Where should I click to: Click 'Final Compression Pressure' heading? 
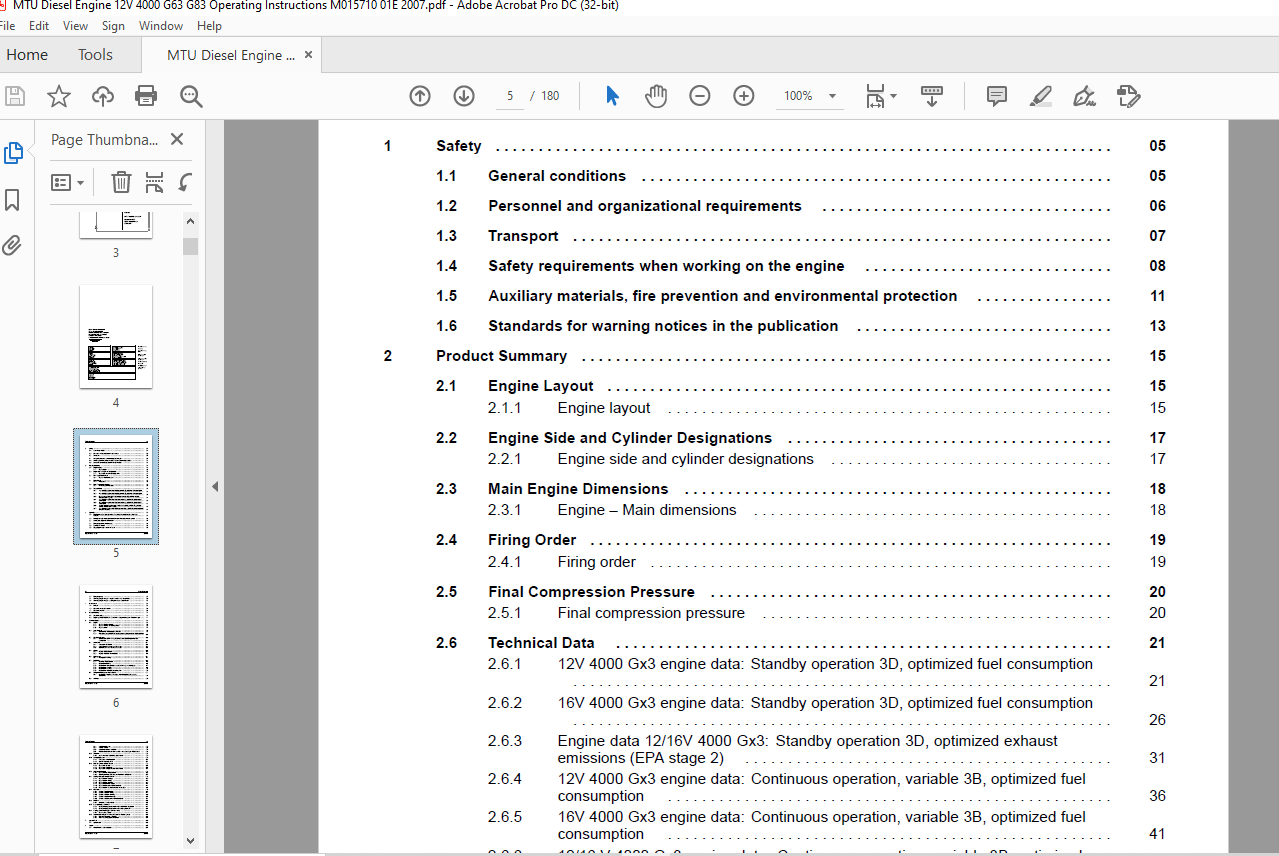pyautogui.click(x=591, y=592)
